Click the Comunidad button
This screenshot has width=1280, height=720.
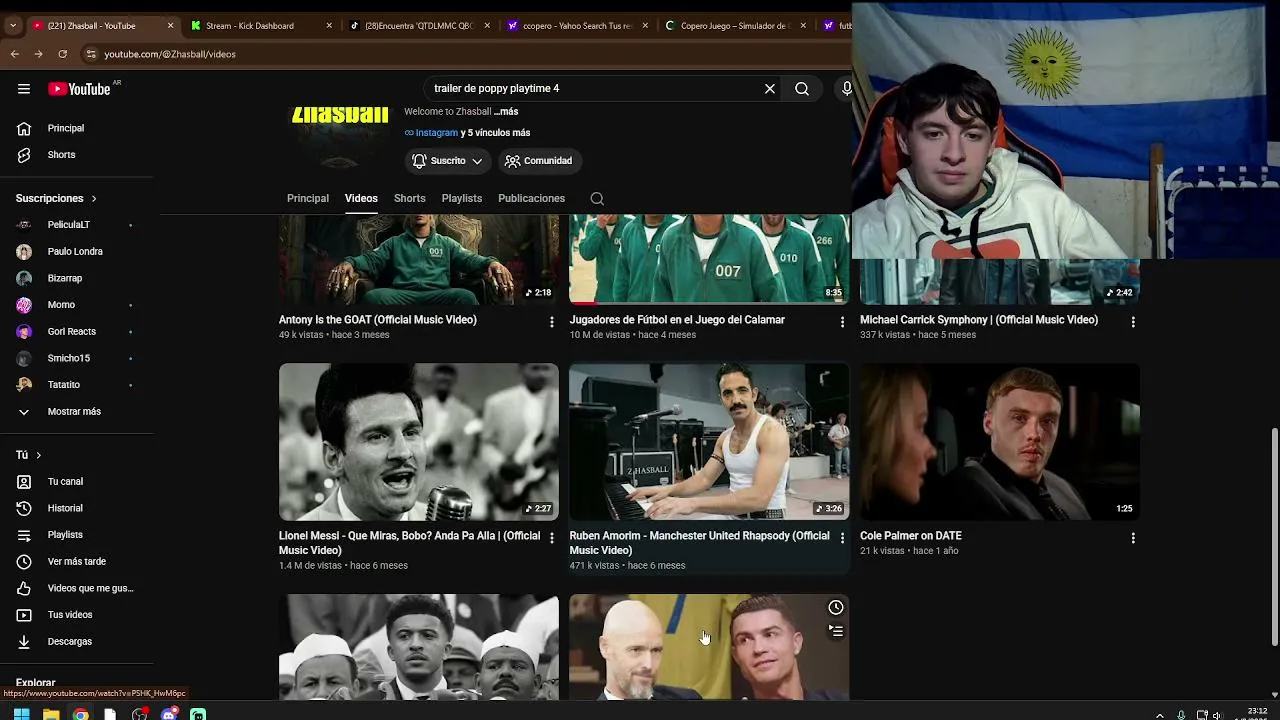(538, 161)
